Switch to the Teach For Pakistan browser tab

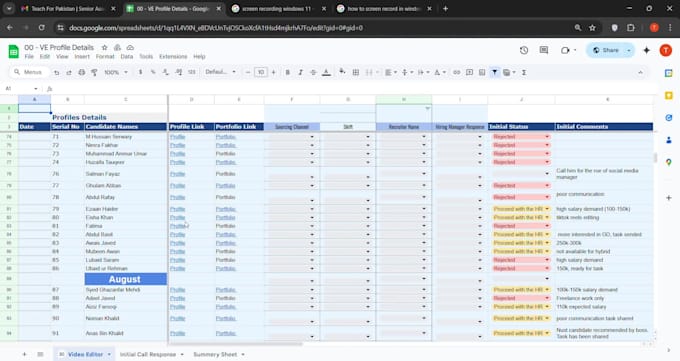point(68,9)
